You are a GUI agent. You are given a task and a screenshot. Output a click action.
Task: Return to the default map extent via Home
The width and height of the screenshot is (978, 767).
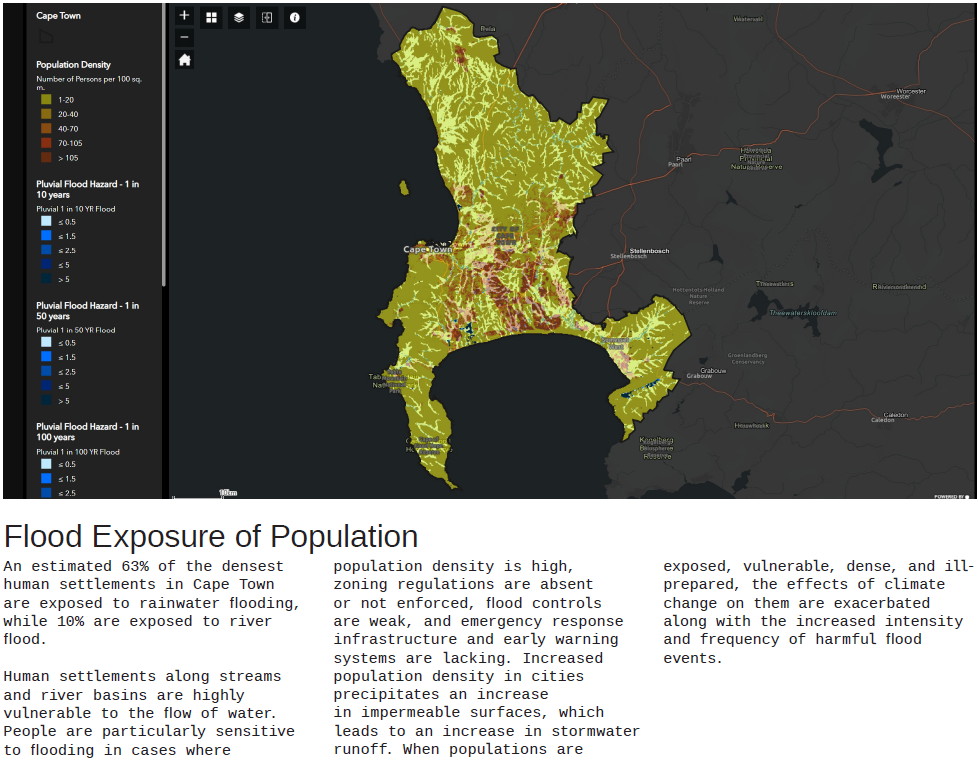click(x=184, y=59)
